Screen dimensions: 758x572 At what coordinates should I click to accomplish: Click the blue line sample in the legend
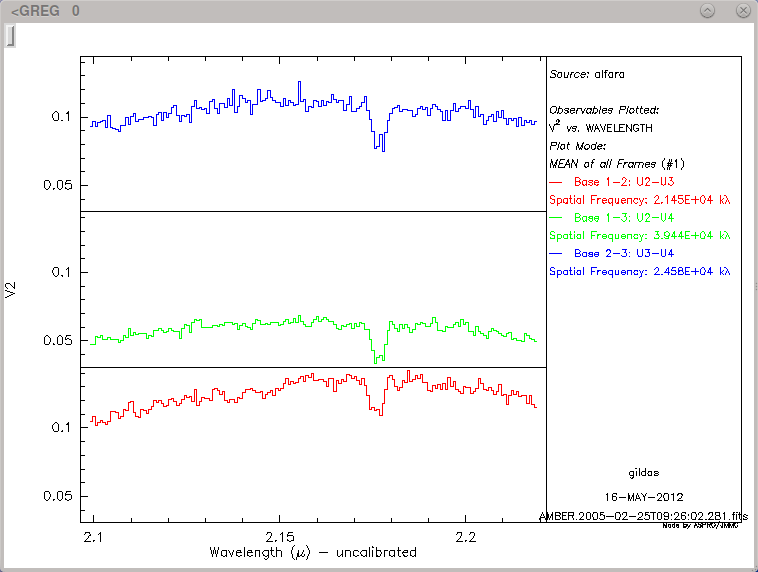555,254
